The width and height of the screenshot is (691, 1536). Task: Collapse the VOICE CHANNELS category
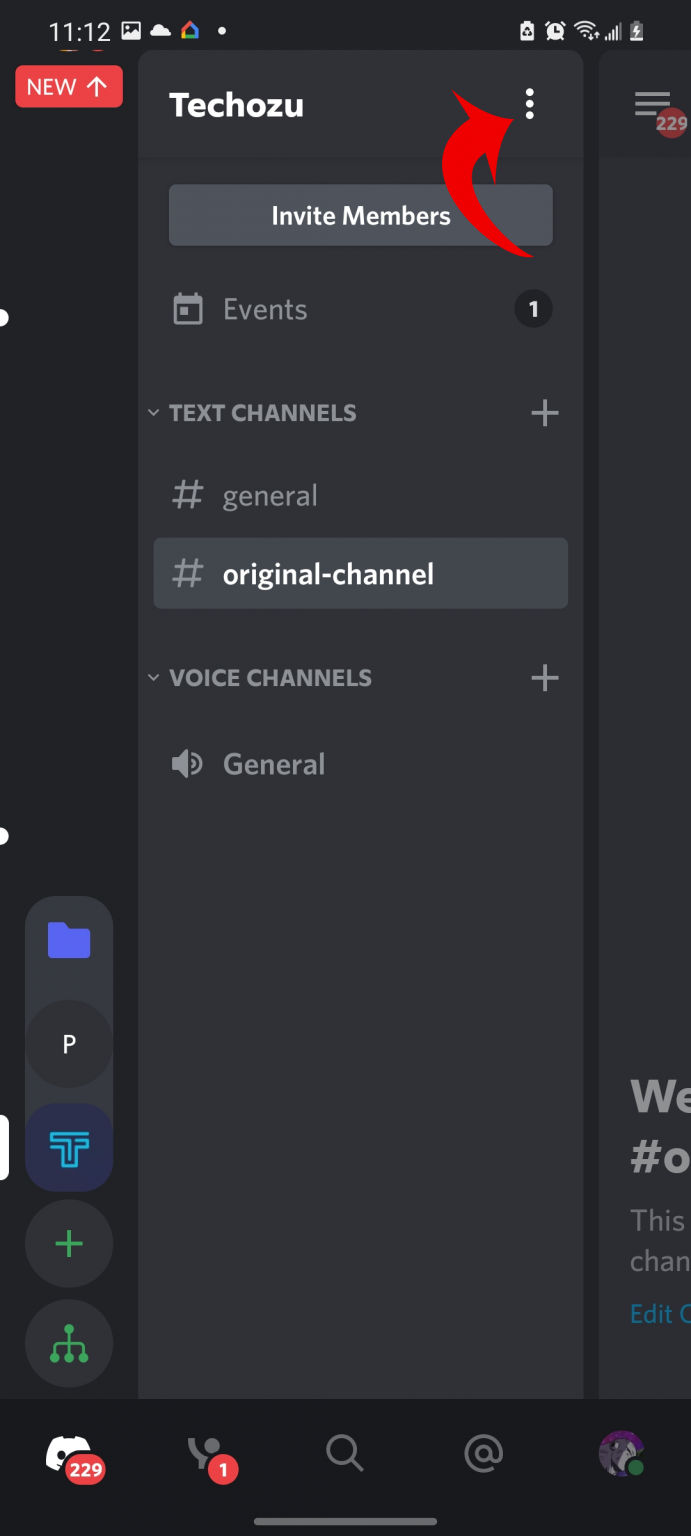pyautogui.click(x=154, y=677)
